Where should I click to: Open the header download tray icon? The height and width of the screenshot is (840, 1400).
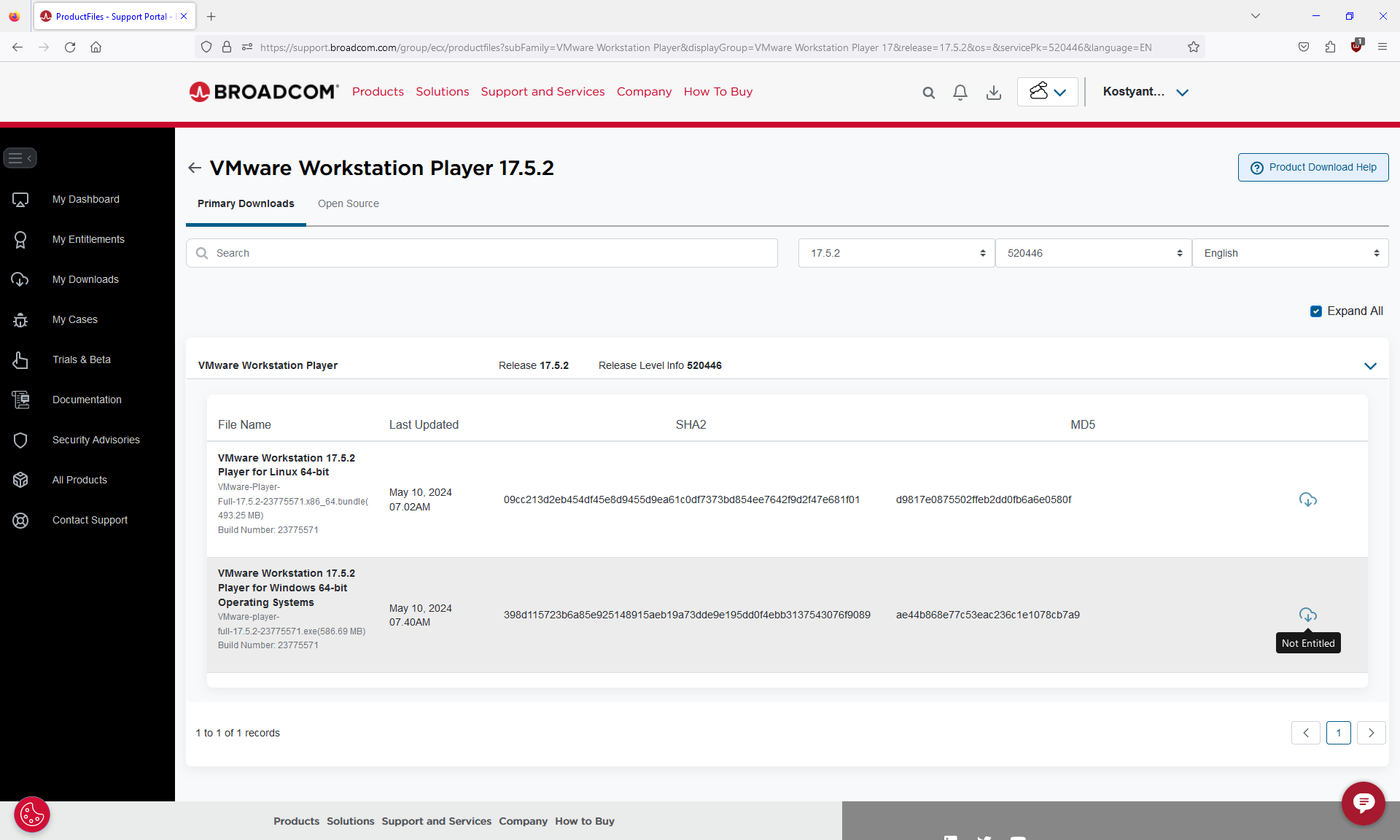tap(993, 93)
